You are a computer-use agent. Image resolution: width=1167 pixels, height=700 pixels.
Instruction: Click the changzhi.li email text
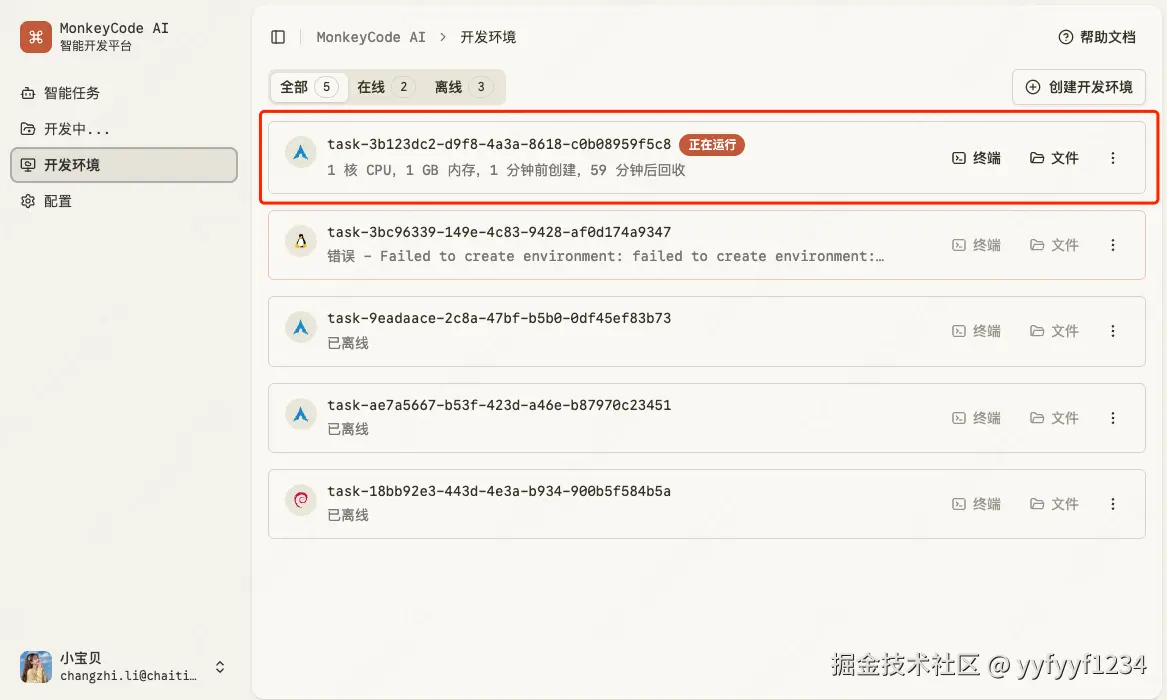click(128, 675)
